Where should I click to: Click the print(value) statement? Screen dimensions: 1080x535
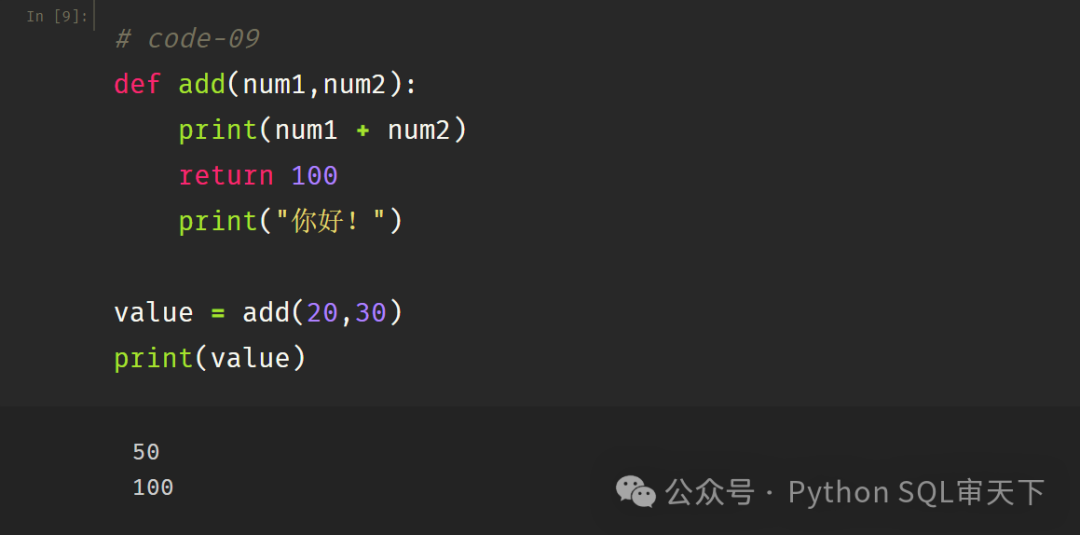pyautogui.click(x=209, y=358)
